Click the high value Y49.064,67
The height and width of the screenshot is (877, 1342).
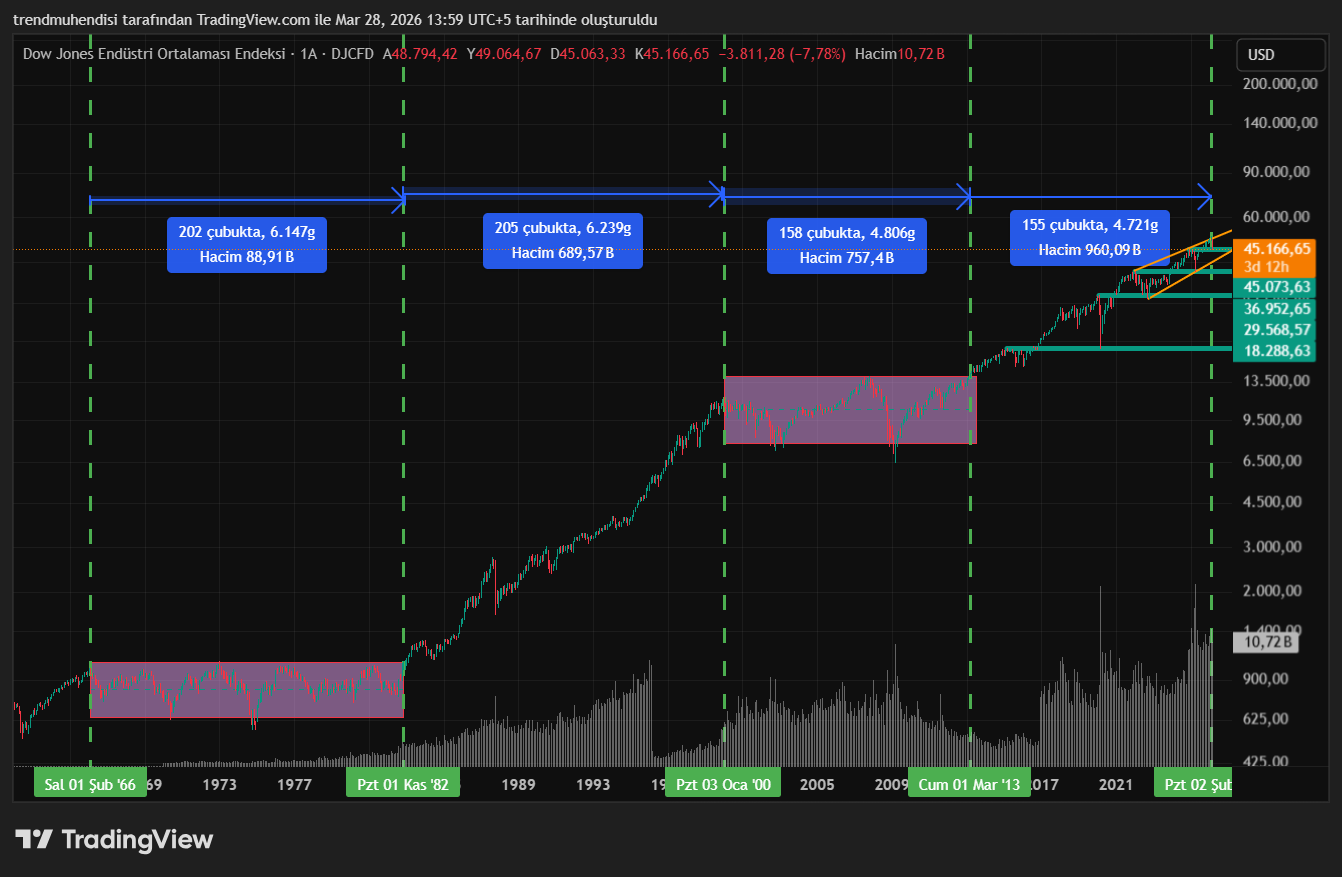coord(504,53)
